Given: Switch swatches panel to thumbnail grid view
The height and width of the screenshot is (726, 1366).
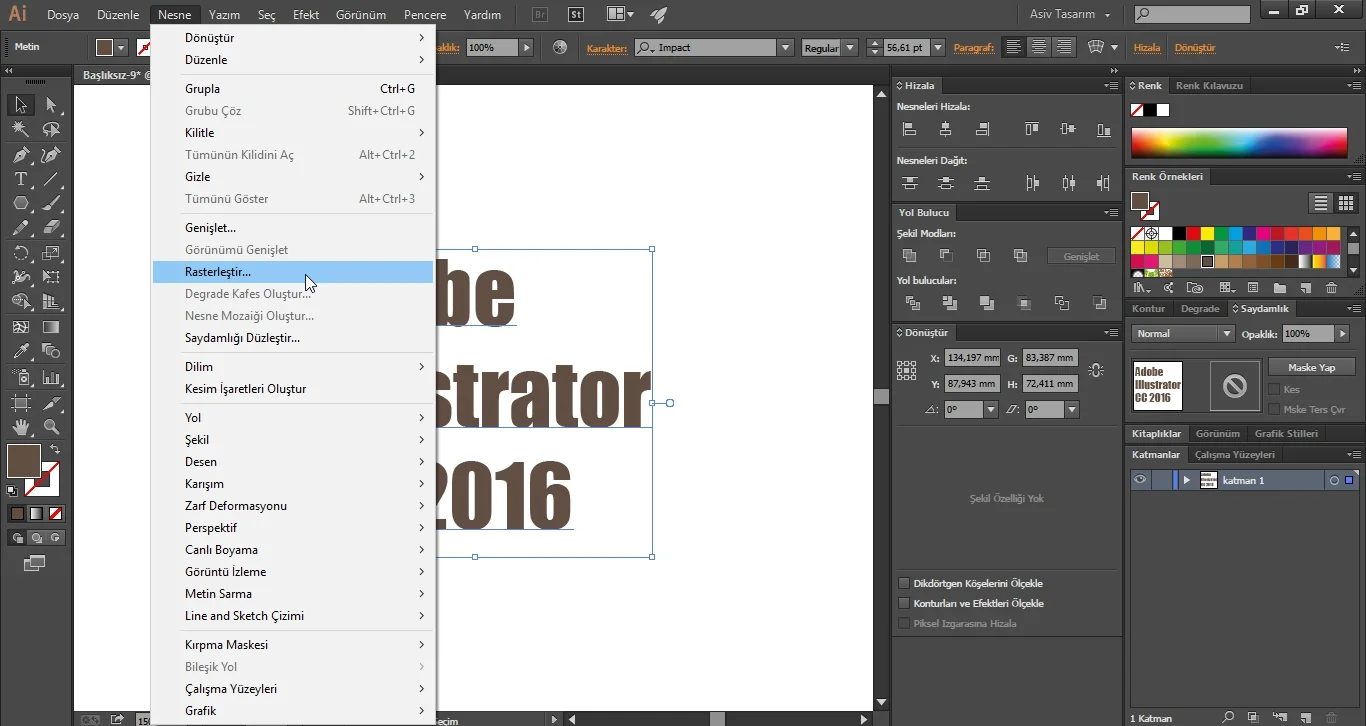Looking at the screenshot, I should click(1345, 203).
